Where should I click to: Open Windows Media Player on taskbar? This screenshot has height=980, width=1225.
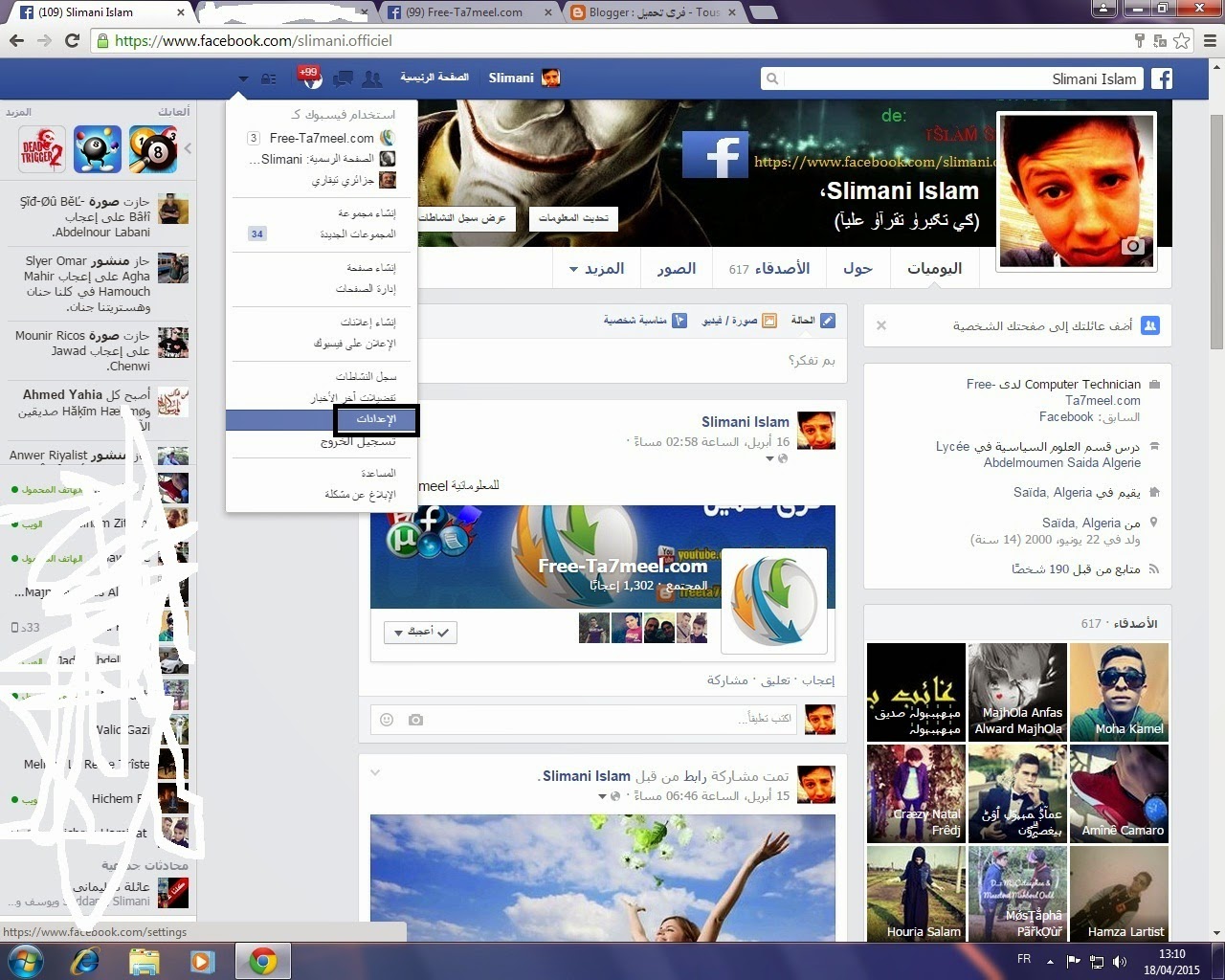coord(202,961)
